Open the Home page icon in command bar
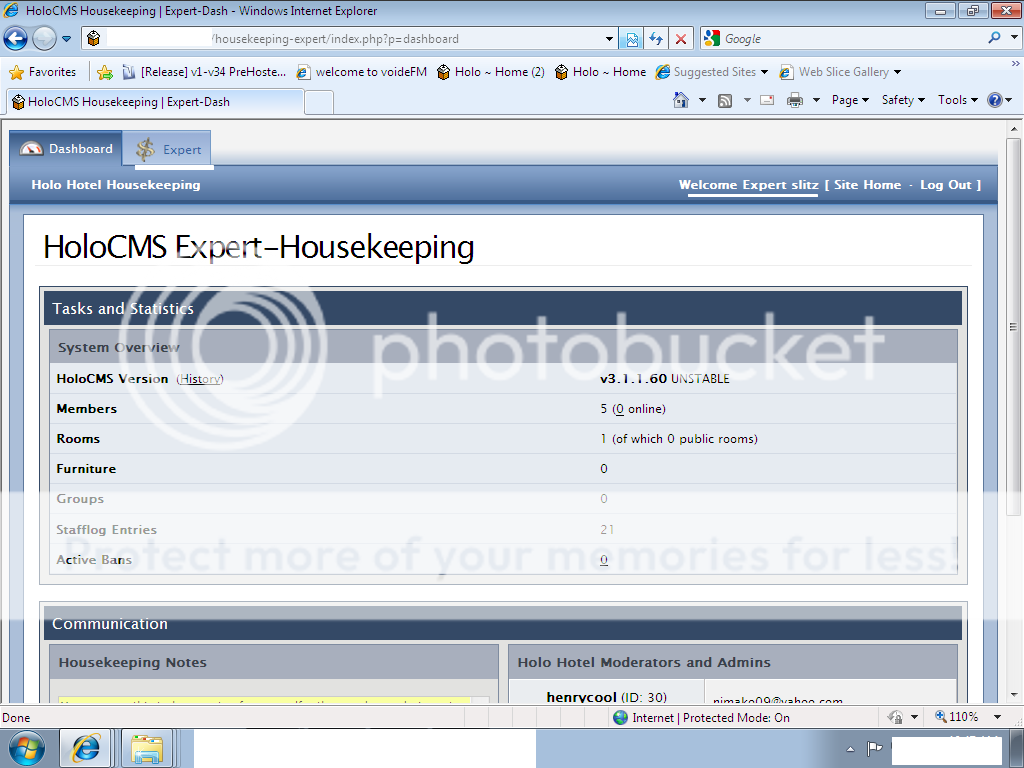The width and height of the screenshot is (1024, 768). click(x=681, y=100)
